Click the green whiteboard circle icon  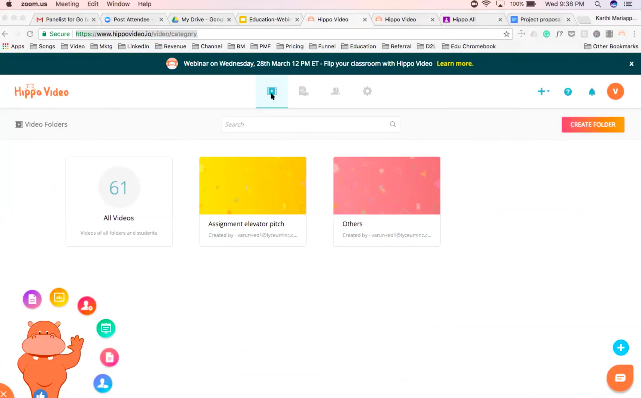tap(106, 328)
